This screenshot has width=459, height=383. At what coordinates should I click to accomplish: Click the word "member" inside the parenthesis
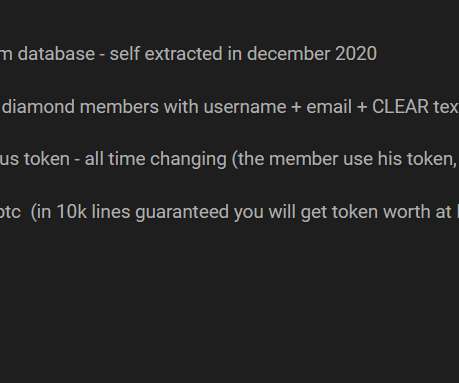[x=303, y=159]
